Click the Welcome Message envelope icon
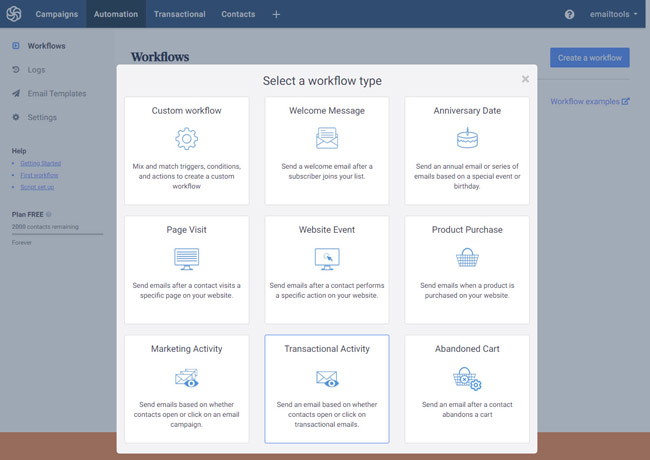The image size is (650, 460). tap(327, 138)
